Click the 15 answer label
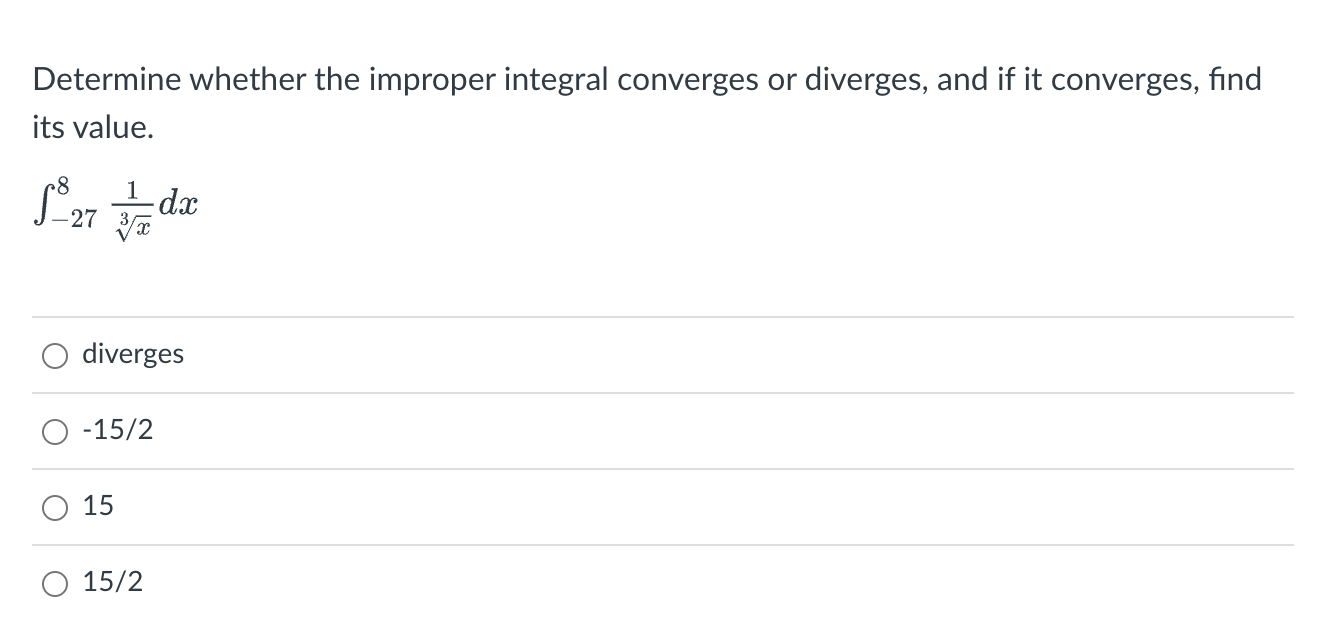 click(x=97, y=506)
